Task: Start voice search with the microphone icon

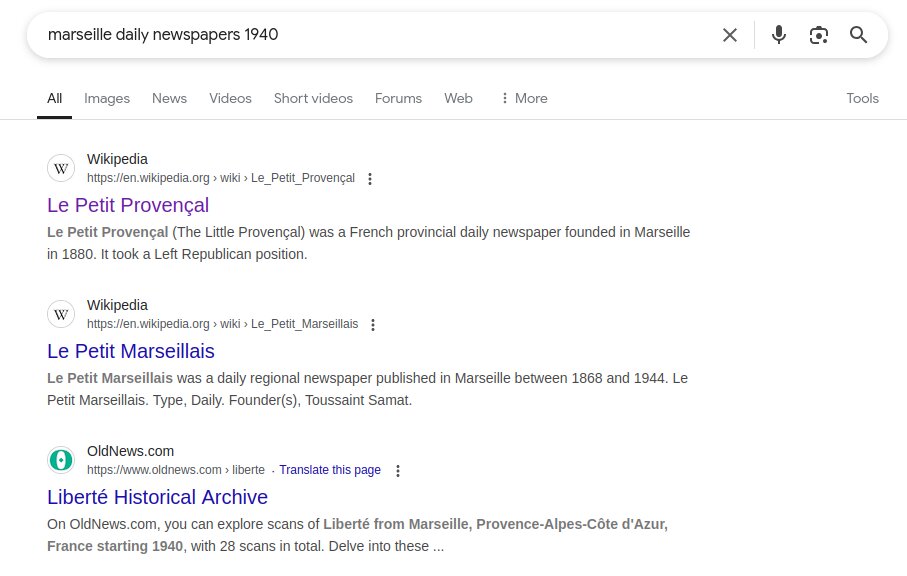Action: point(778,34)
